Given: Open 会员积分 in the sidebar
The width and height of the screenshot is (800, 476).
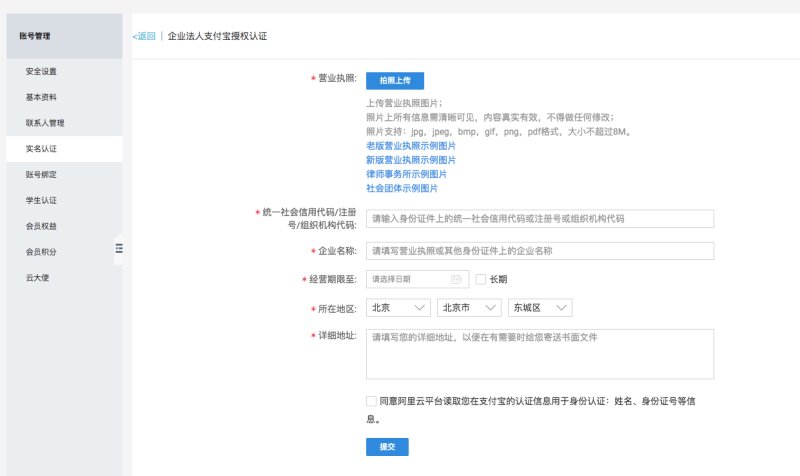Looking at the screenshot, I should click(64, 252).
